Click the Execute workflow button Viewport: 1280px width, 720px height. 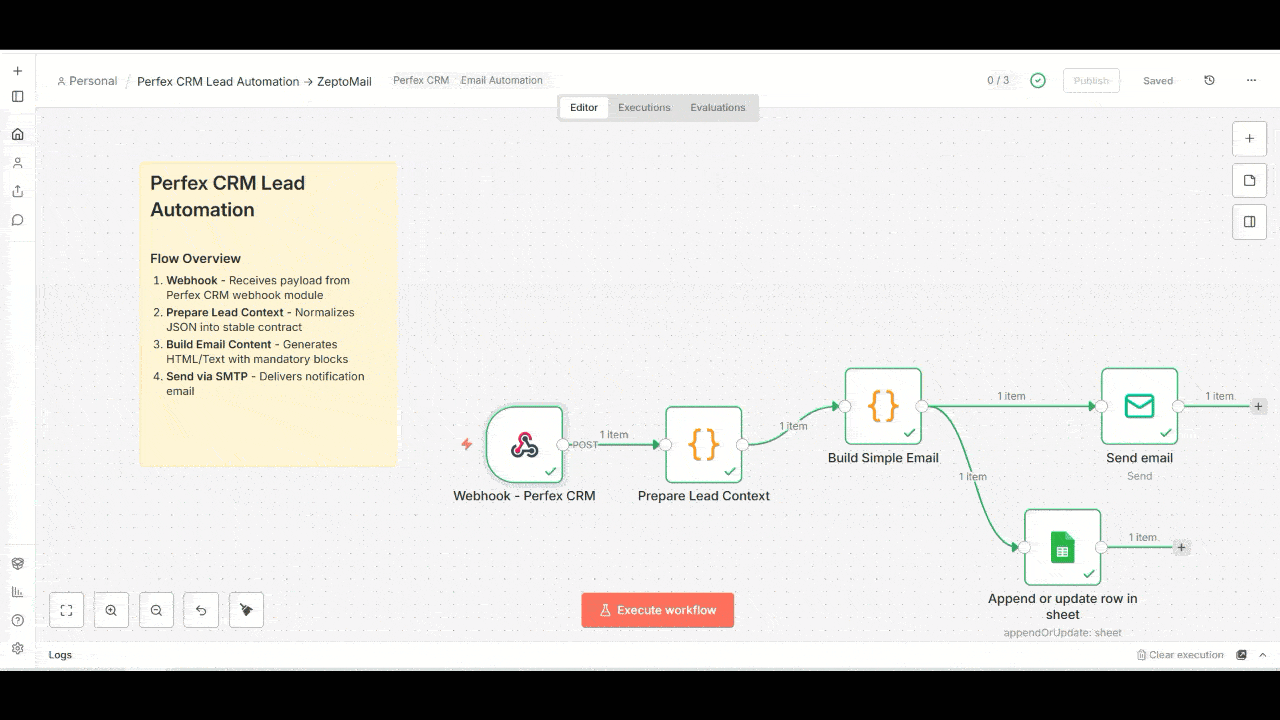coord(658,610)
